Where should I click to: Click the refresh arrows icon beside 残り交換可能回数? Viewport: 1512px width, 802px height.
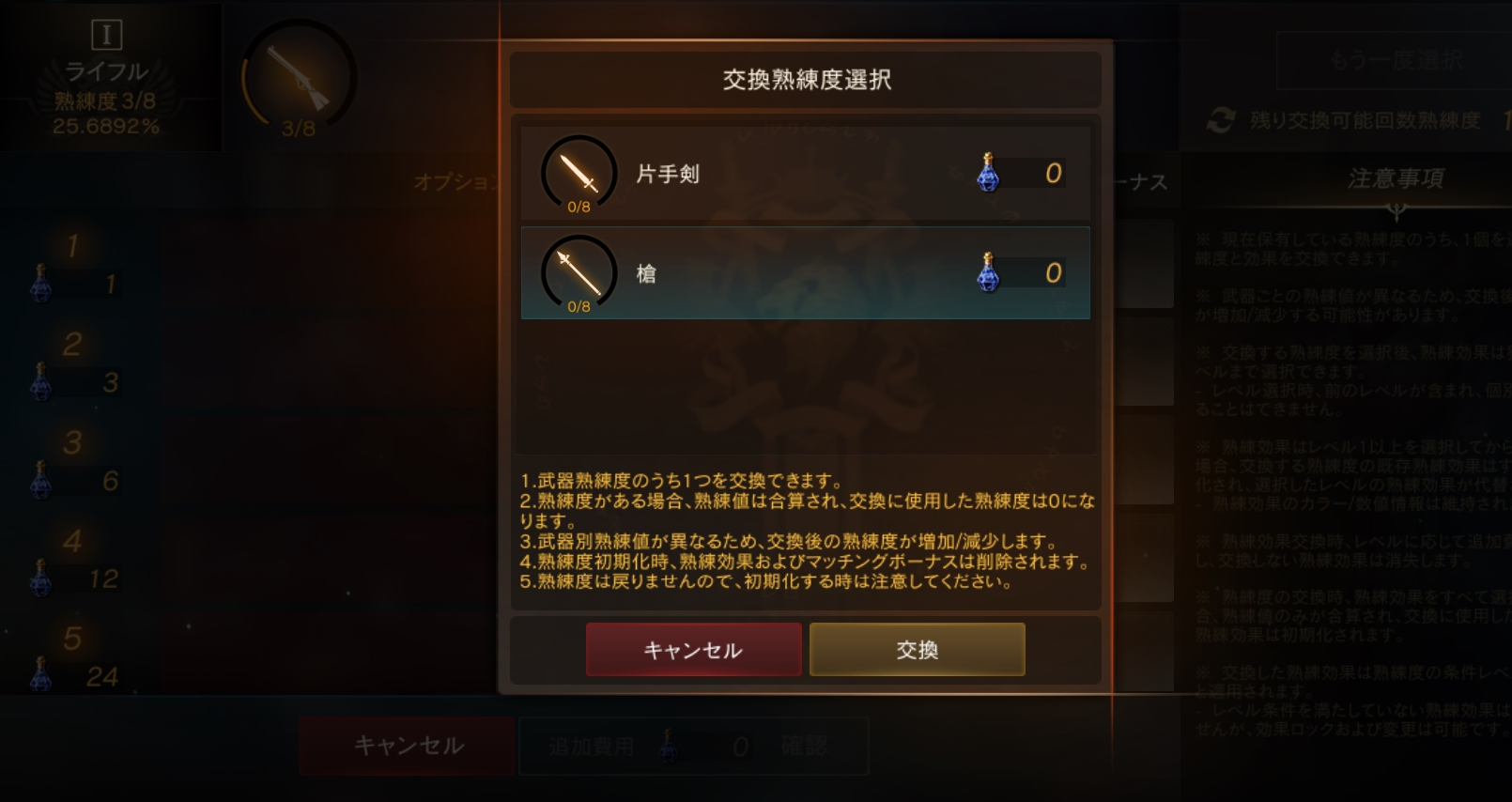tap(1220, 120)
